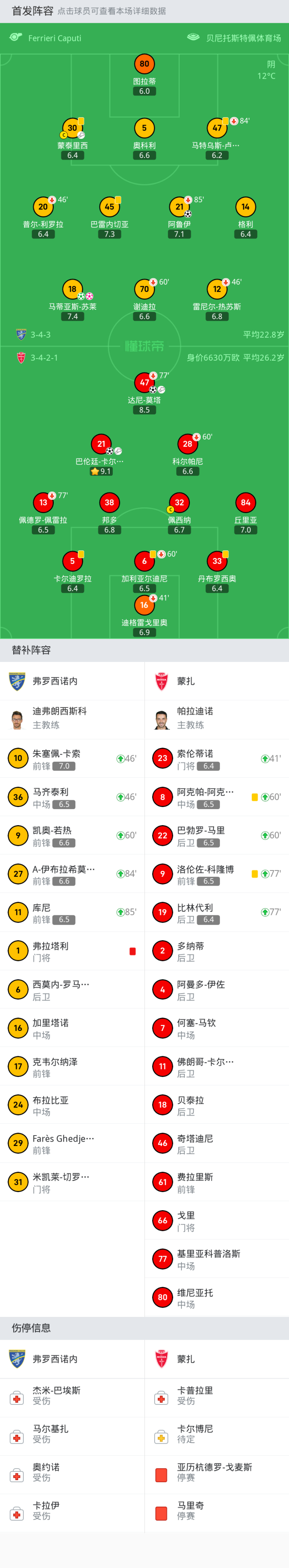Tap stadium name 贝尼托斯特佩体育场
Screen dimensions: 289x1568
(x=243, y=39)
